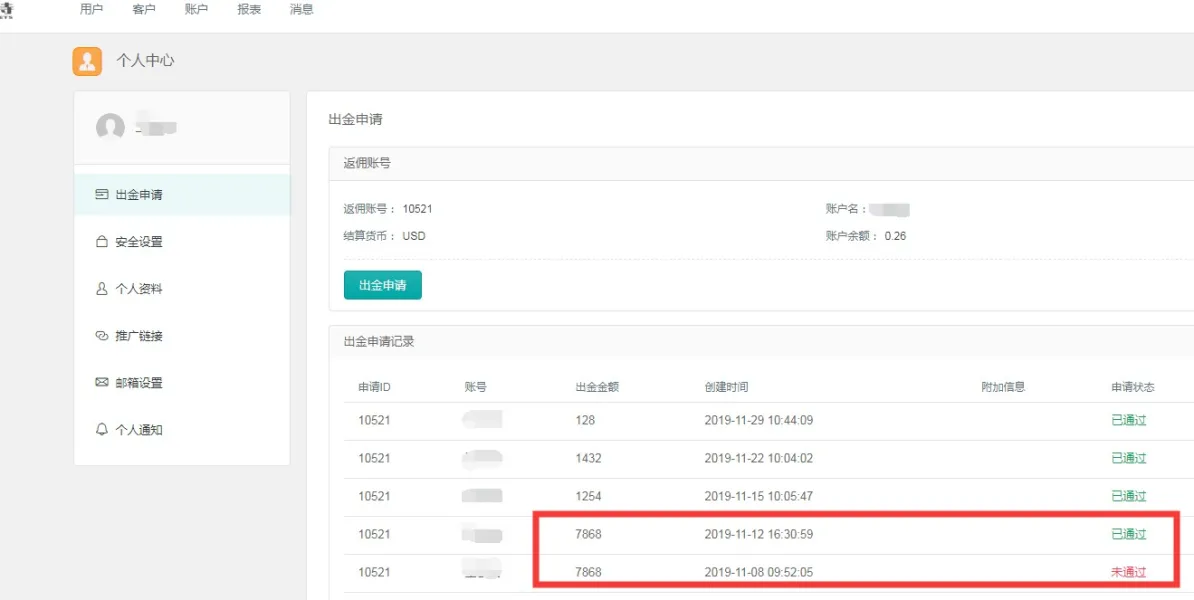1194x600 pixels.
Task: Select 推广链接 in the sidebar
Action: (138, 336)
